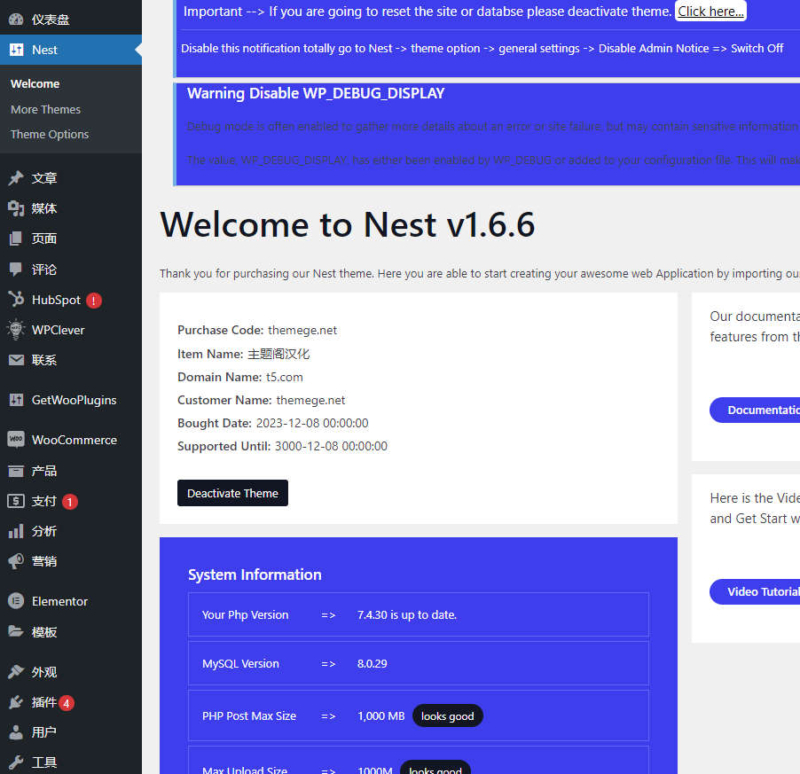Screen dimensions: 800x774
Task: Click the Nest menu icon
Action: [x=16, y=49]
